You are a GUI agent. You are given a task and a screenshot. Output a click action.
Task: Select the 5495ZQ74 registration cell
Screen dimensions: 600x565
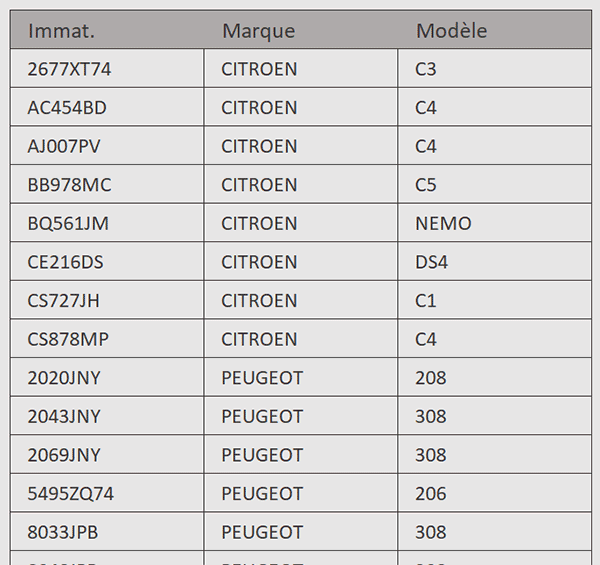pos(70,494)
